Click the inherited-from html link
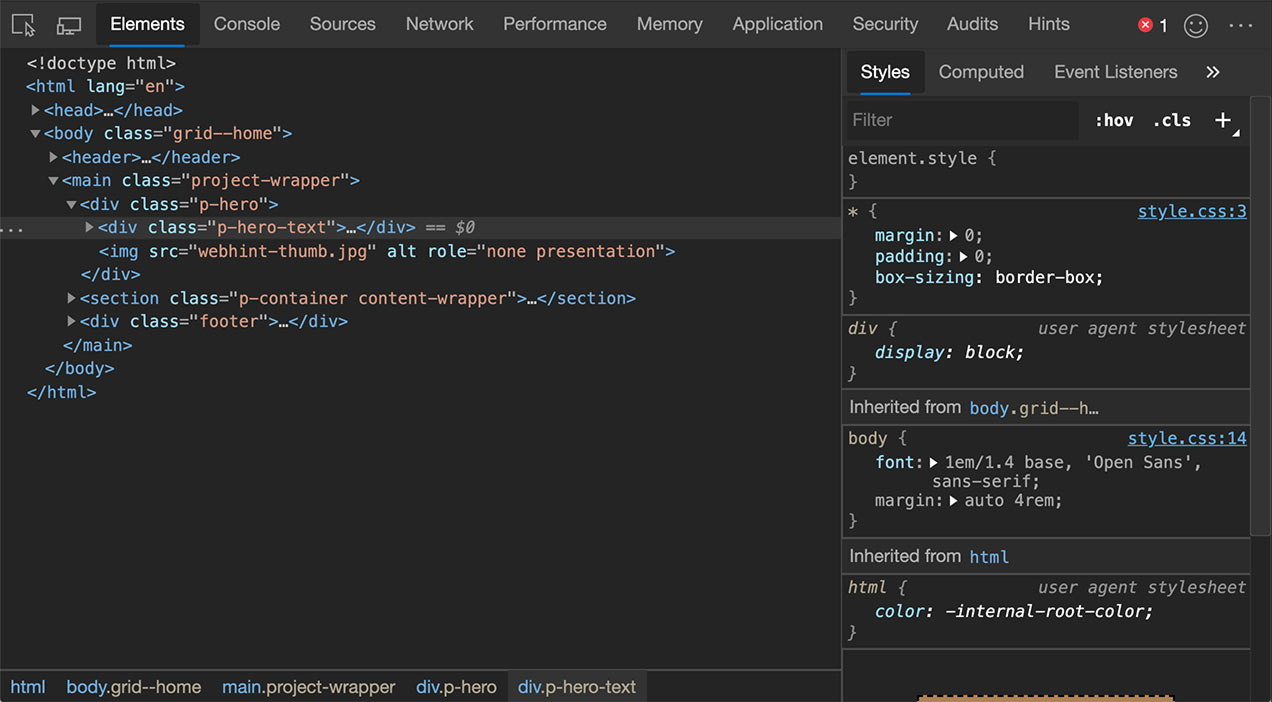This screenshot has width=1272, height=702. (989, 557)
